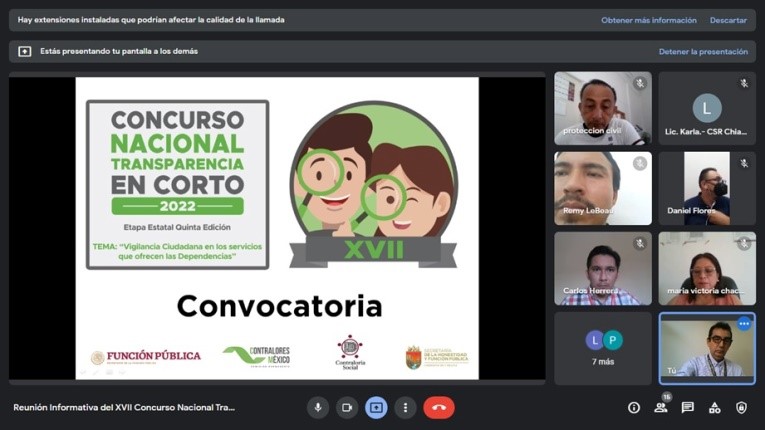Viewport: 765px width, 430px height.
Task: Open the more options three-dot menu
Action: [405, 408]
